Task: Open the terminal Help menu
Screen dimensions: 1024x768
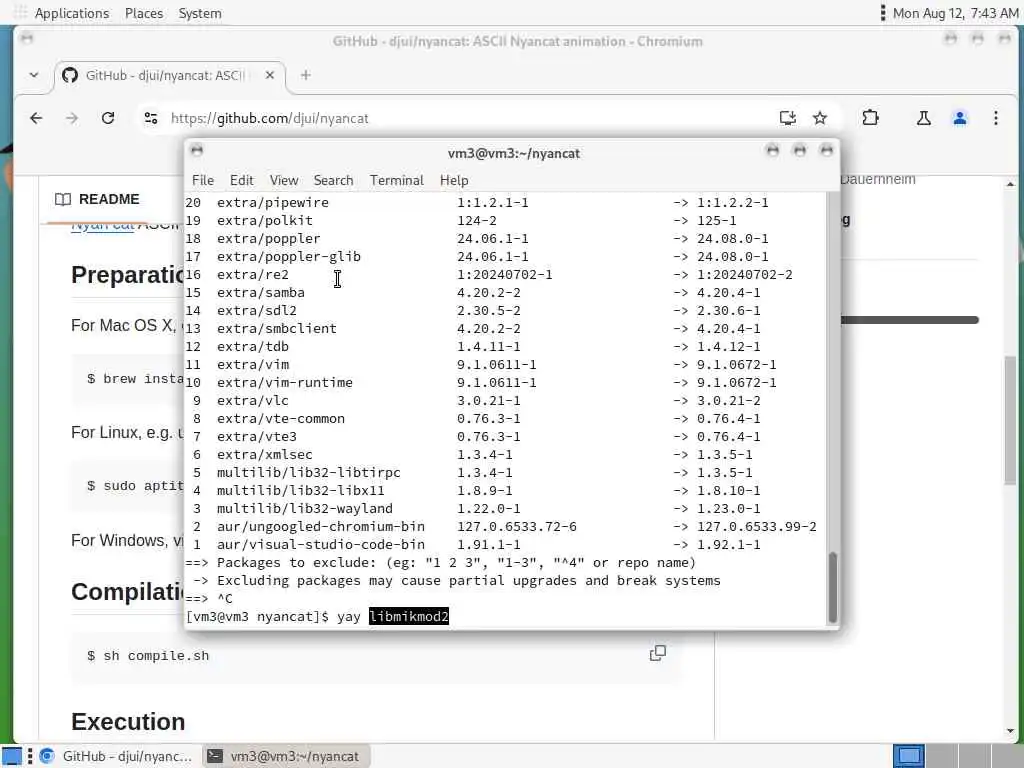Action: point(454,180)
